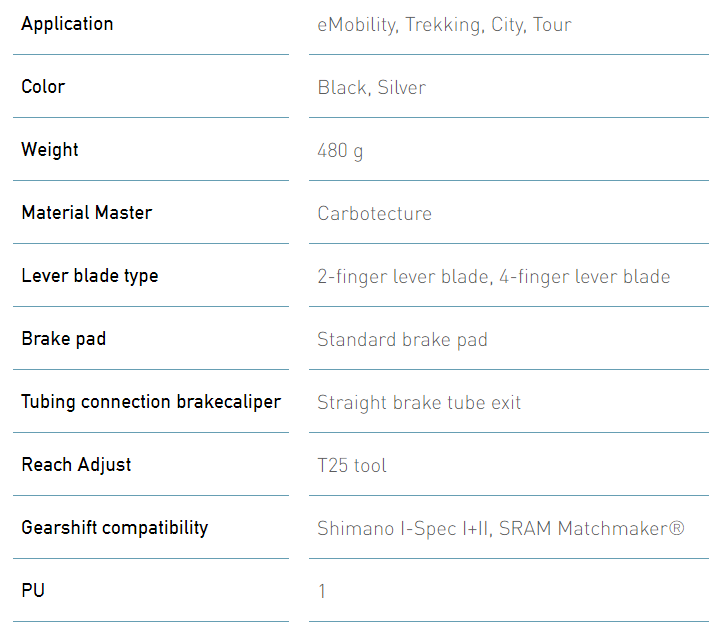Select the PU value 1
This screenshot has height=627, width=720.
point(322,592)
